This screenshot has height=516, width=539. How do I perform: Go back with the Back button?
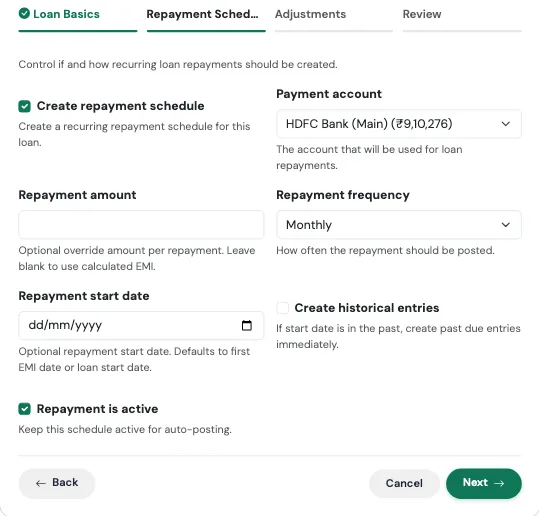(57, 483)
